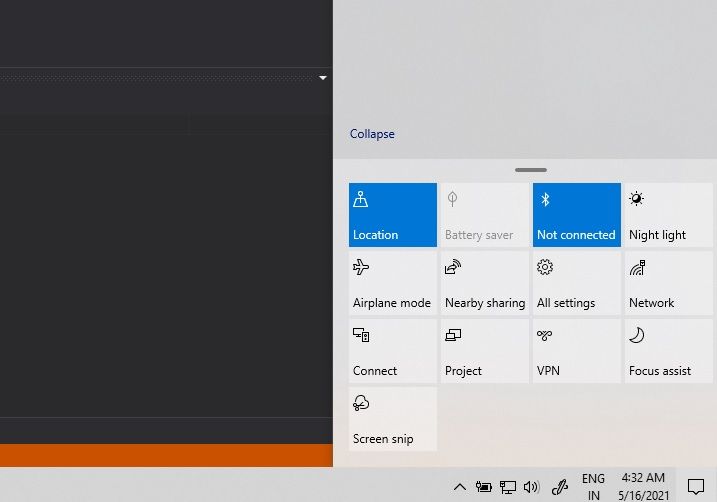Close the Action Center notification icon

pyautogui.click(x=696, y=486)
